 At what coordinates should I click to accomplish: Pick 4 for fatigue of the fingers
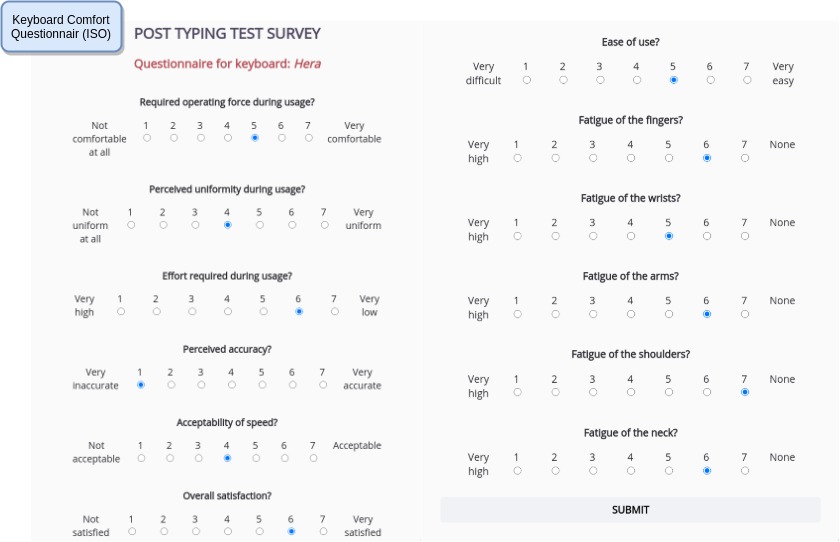(631, 157)
